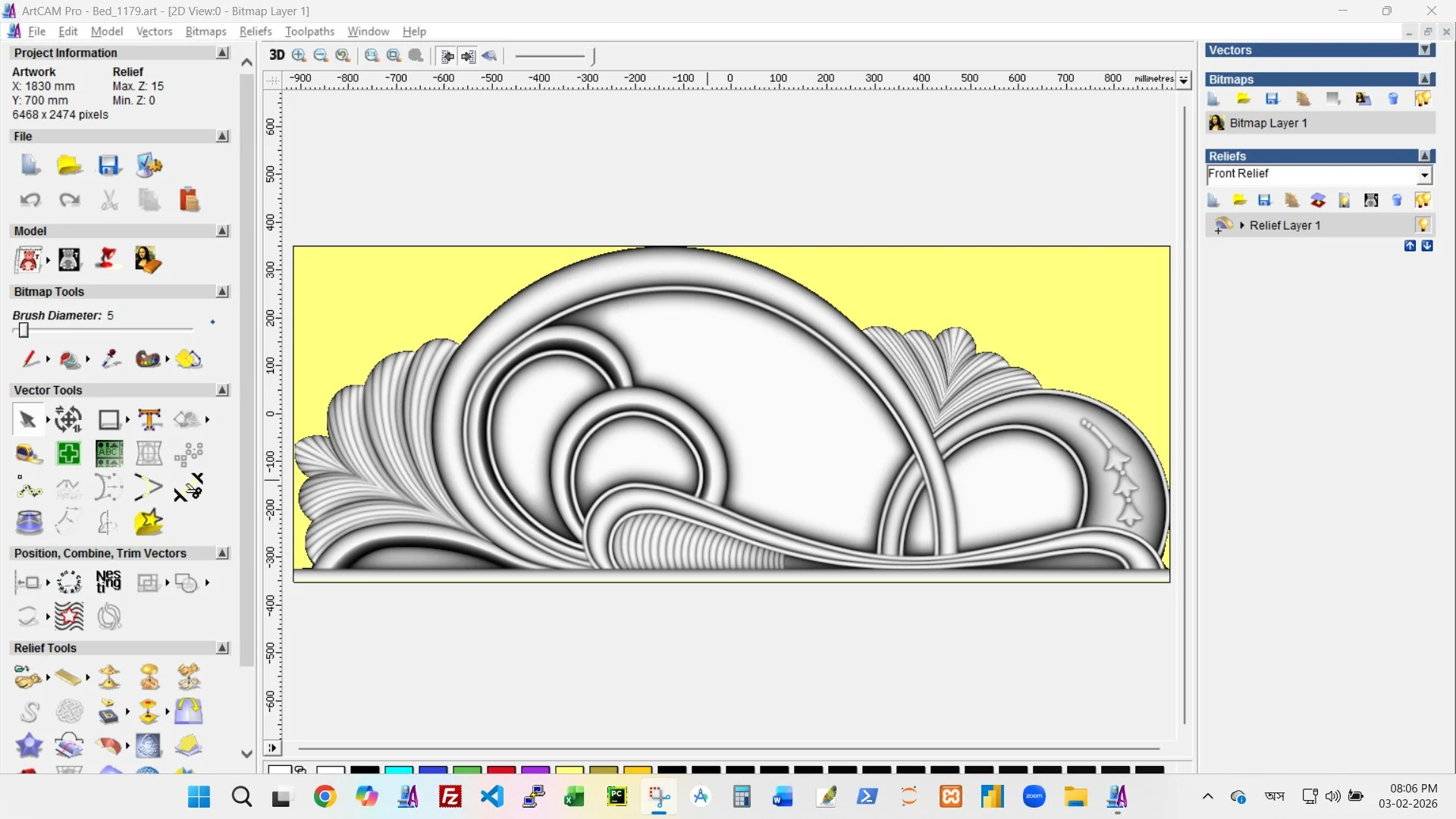Toggle all bitmap layers visibility bulbs

point(1423,99)
